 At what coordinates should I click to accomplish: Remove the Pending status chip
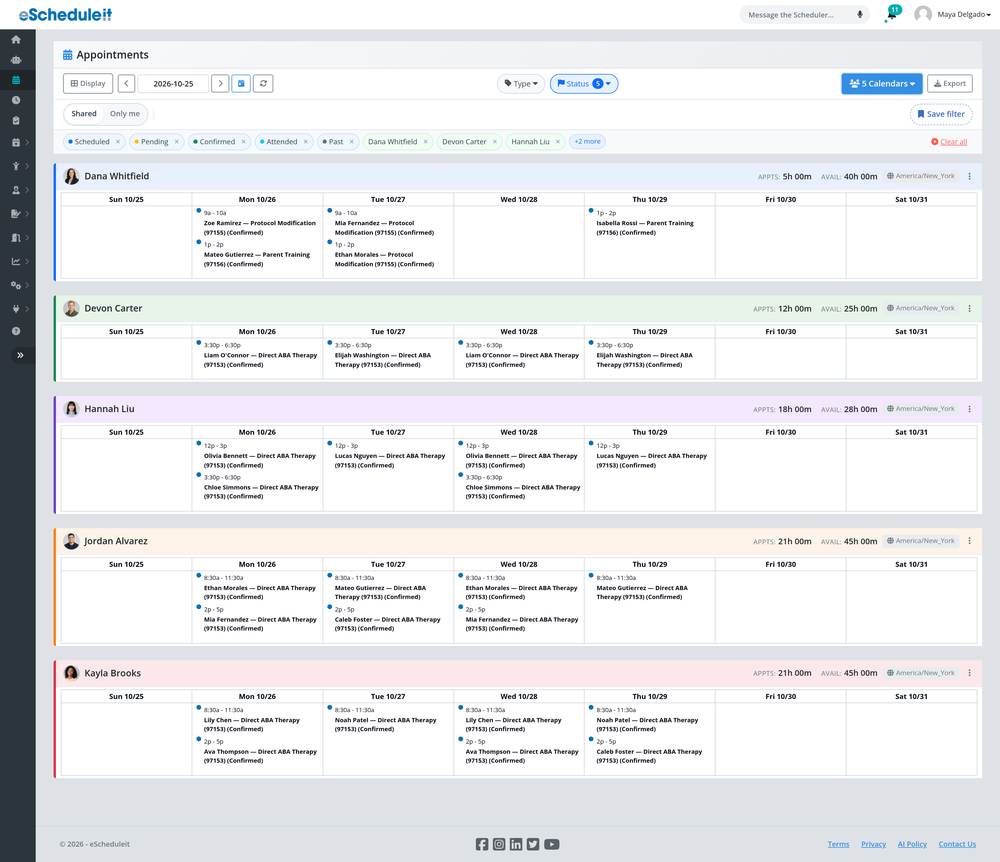(177, 142)
